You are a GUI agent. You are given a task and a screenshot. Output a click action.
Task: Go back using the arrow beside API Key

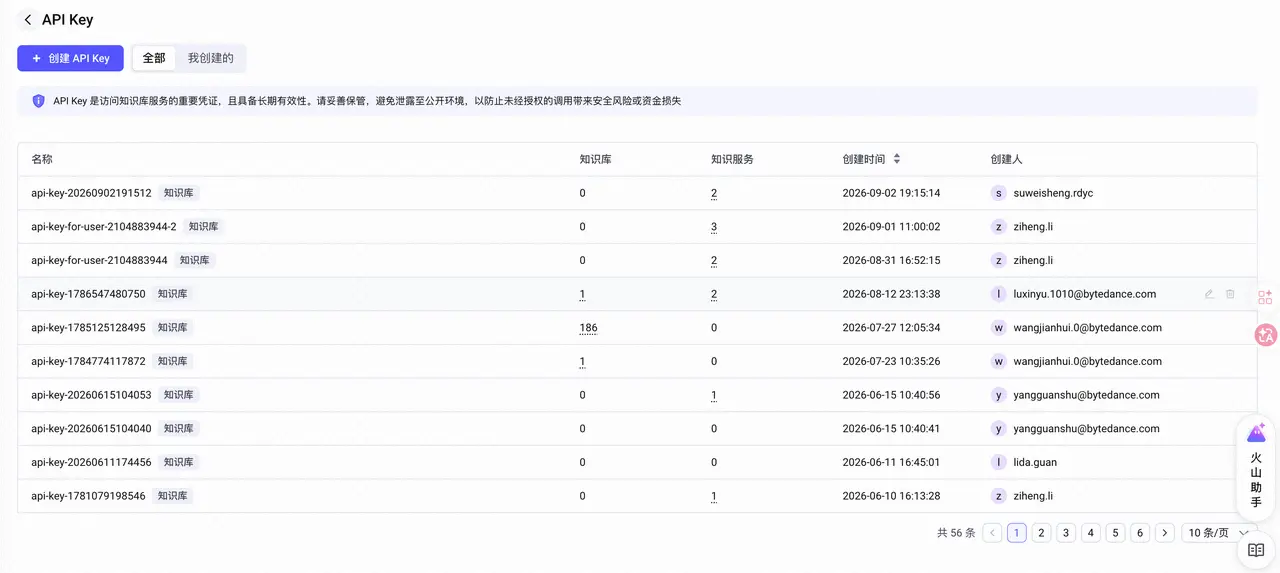coord(28,20)
